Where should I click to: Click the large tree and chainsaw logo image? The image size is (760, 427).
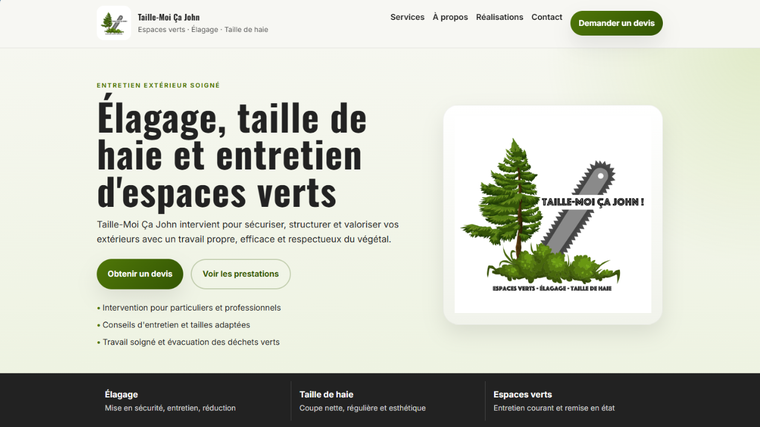click(553, 215)
